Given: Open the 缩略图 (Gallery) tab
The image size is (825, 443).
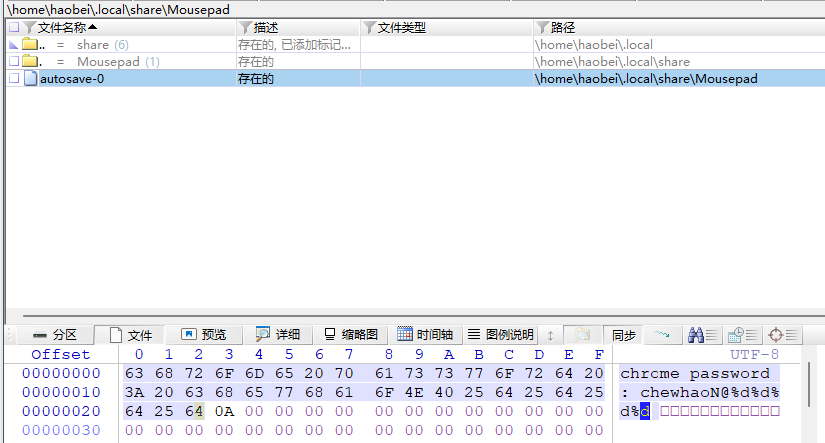Looking at the screenshot, I should coord(351,335).
